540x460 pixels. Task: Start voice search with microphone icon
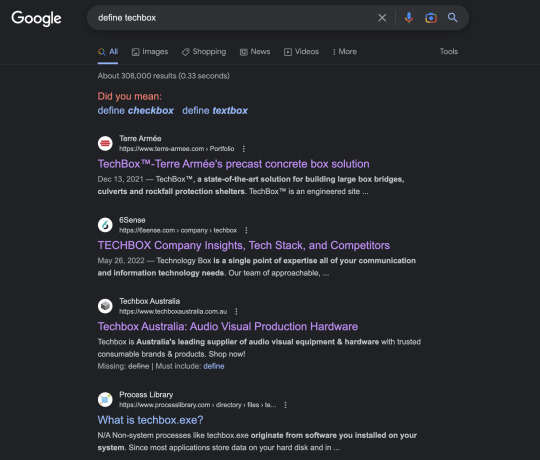409,18
